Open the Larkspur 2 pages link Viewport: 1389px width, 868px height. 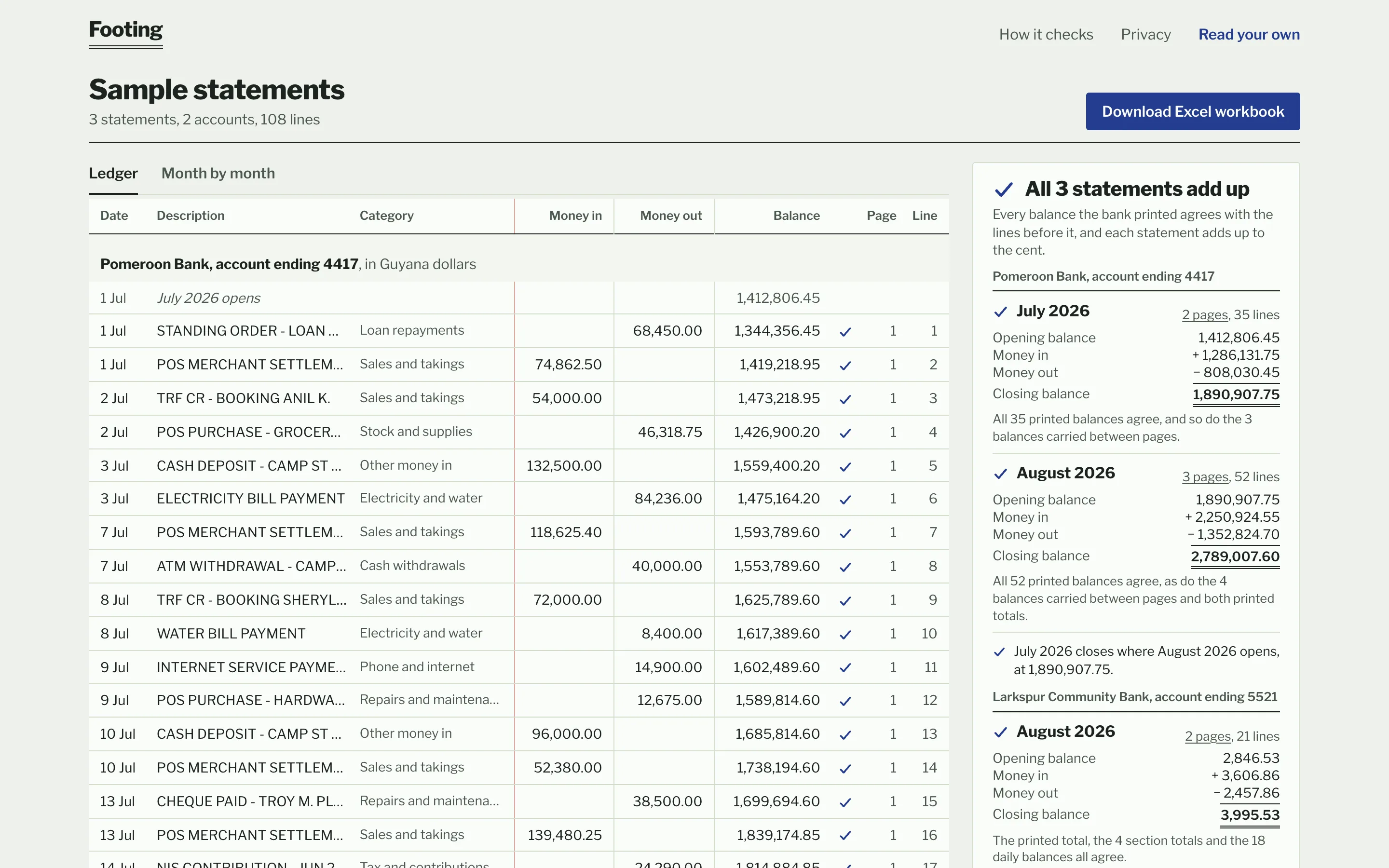point(1208,736)
